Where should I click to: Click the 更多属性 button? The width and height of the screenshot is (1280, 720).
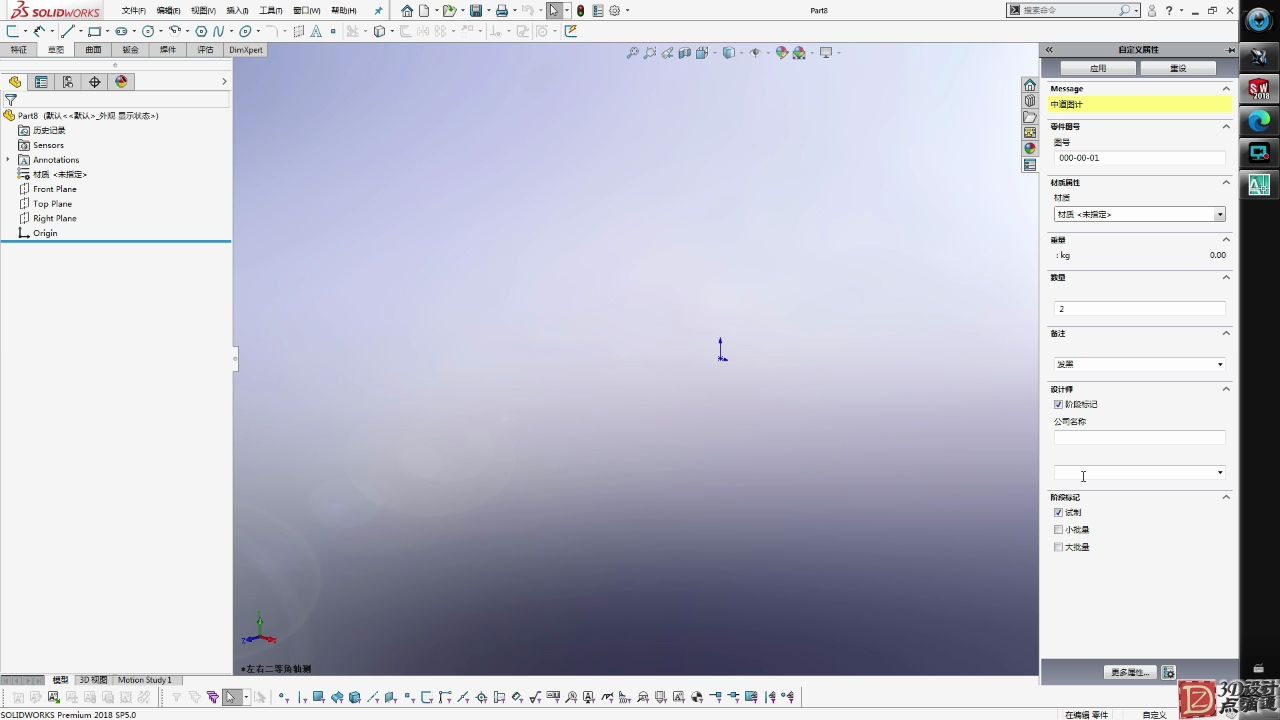click(x=1130, y=672)
